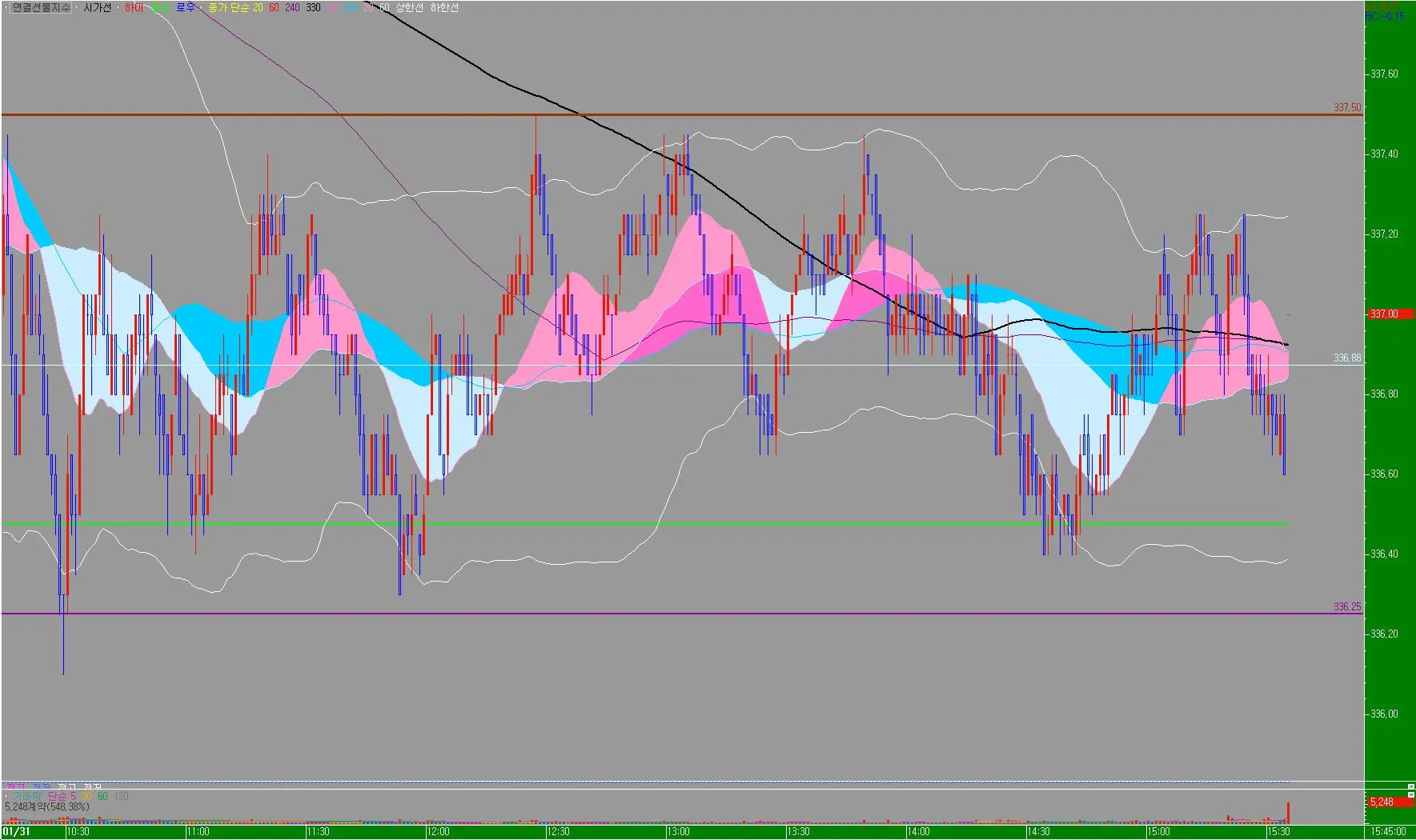Click the 시가선 legend label
Viewport: 1416px width, 840px height.
coord(97,7)
